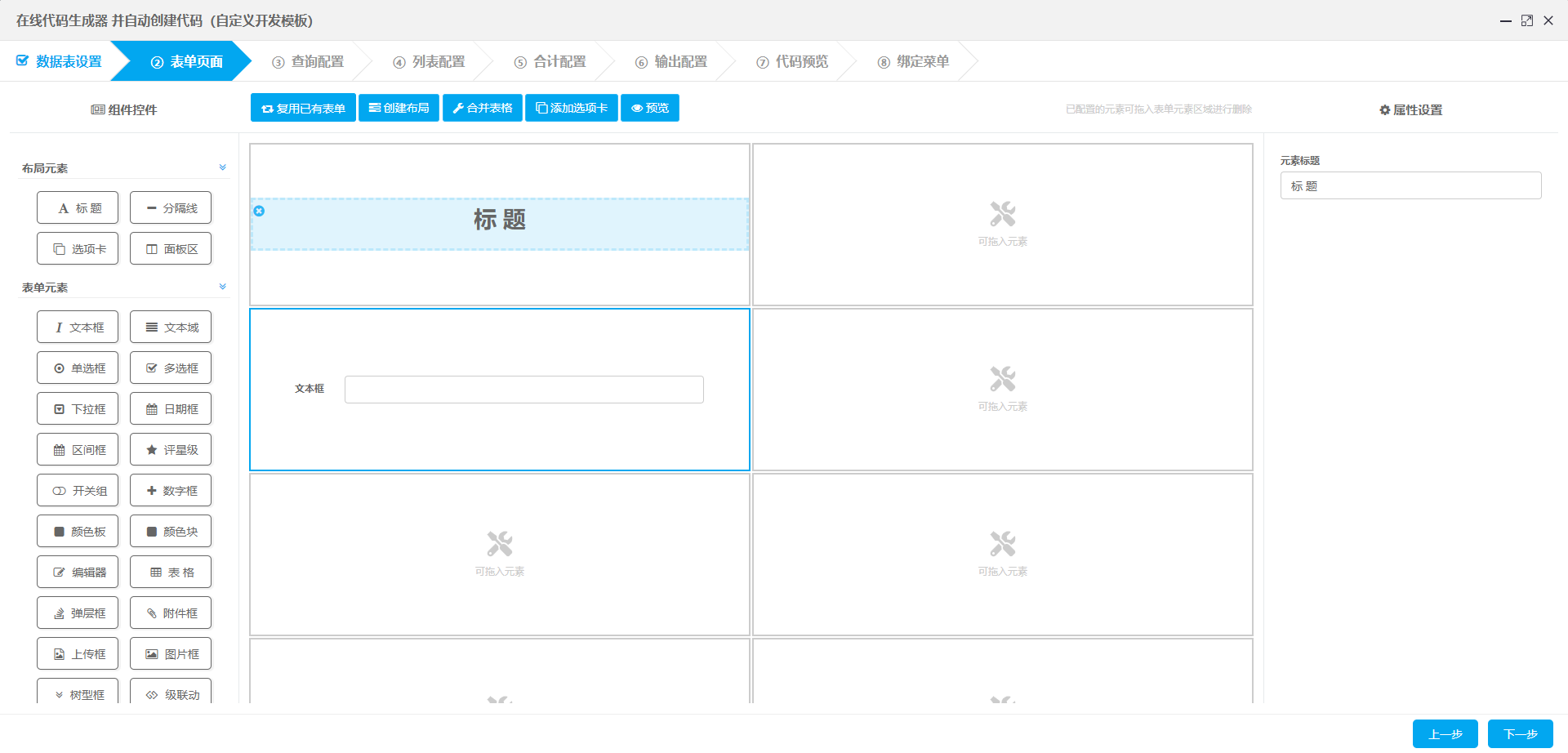Collapse the 布局元素 layout section

(x=222, y=167)
